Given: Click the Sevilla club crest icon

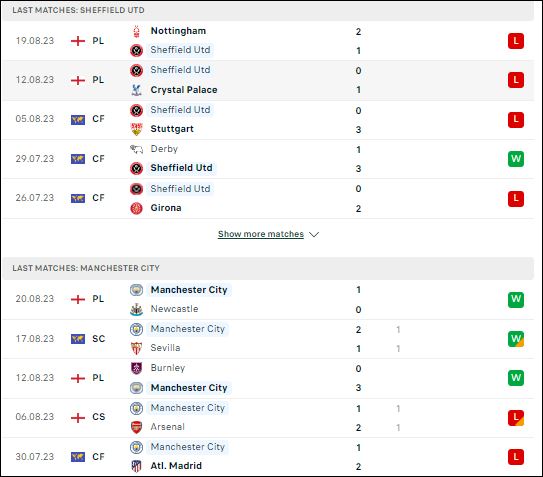Looking at the screenshot, I should [x=136, y=348].
